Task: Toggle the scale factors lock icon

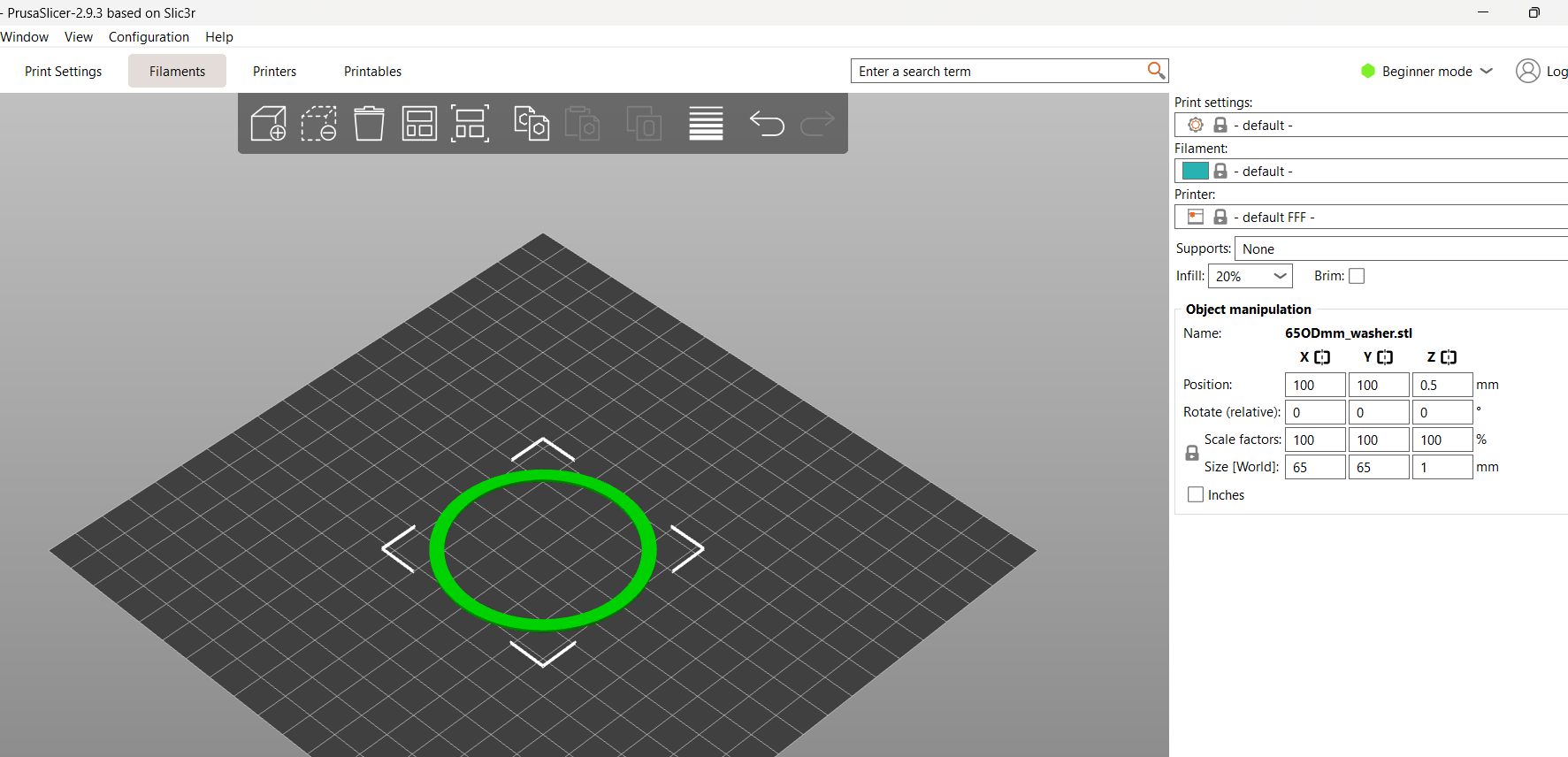Action: click(x=1192, y=453)
